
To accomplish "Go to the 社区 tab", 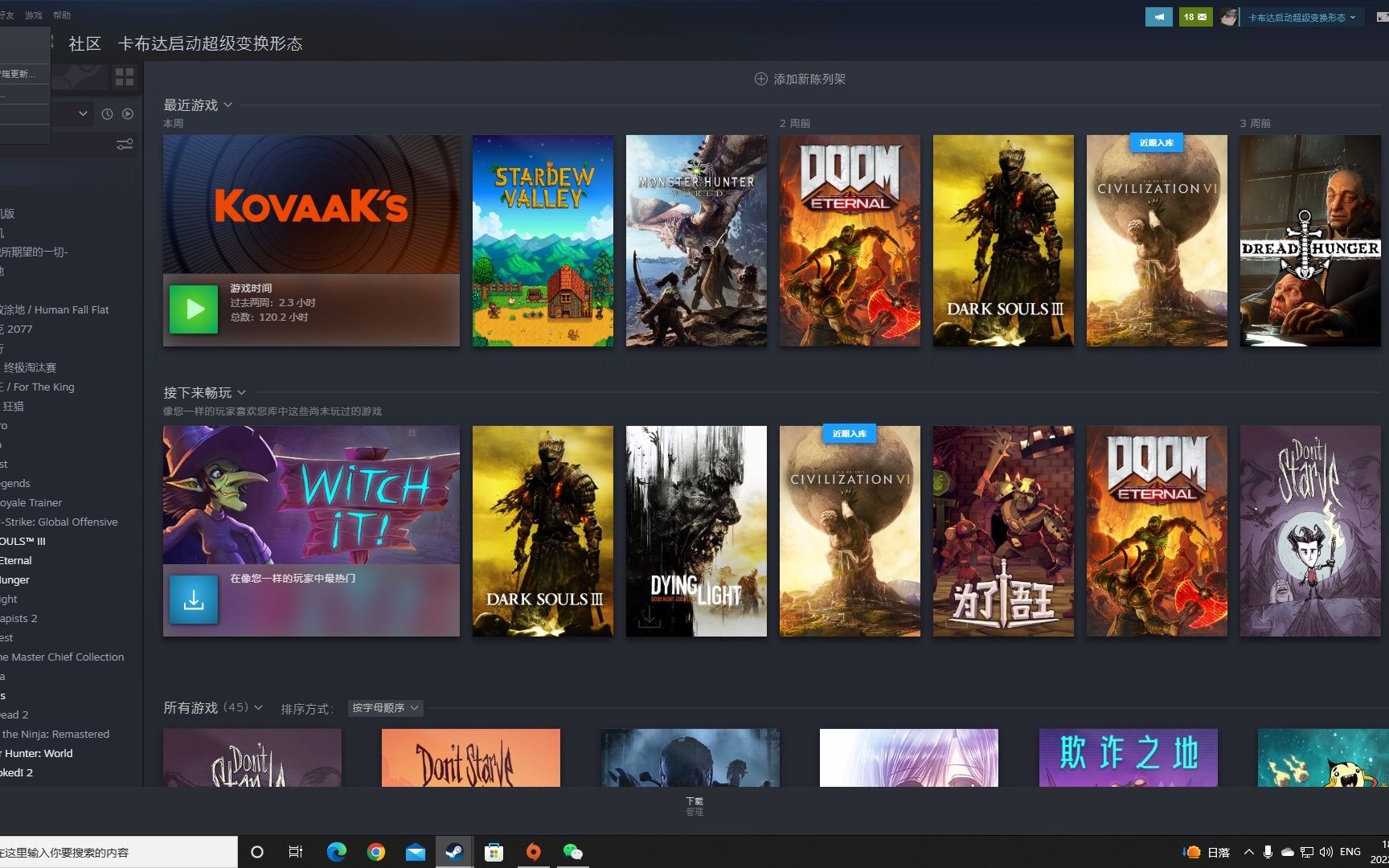I will (x=85, y=43).
